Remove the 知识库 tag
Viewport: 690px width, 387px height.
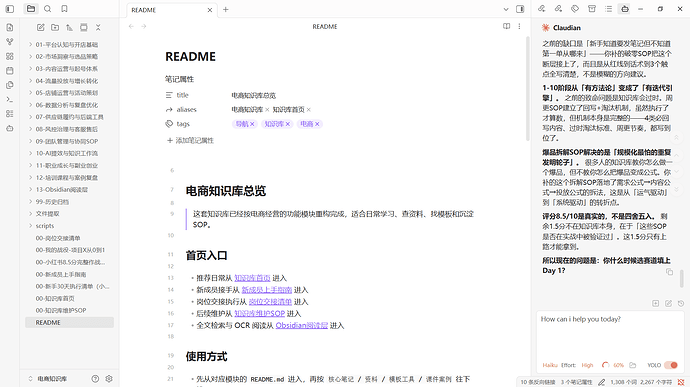[x=288, y=124]
